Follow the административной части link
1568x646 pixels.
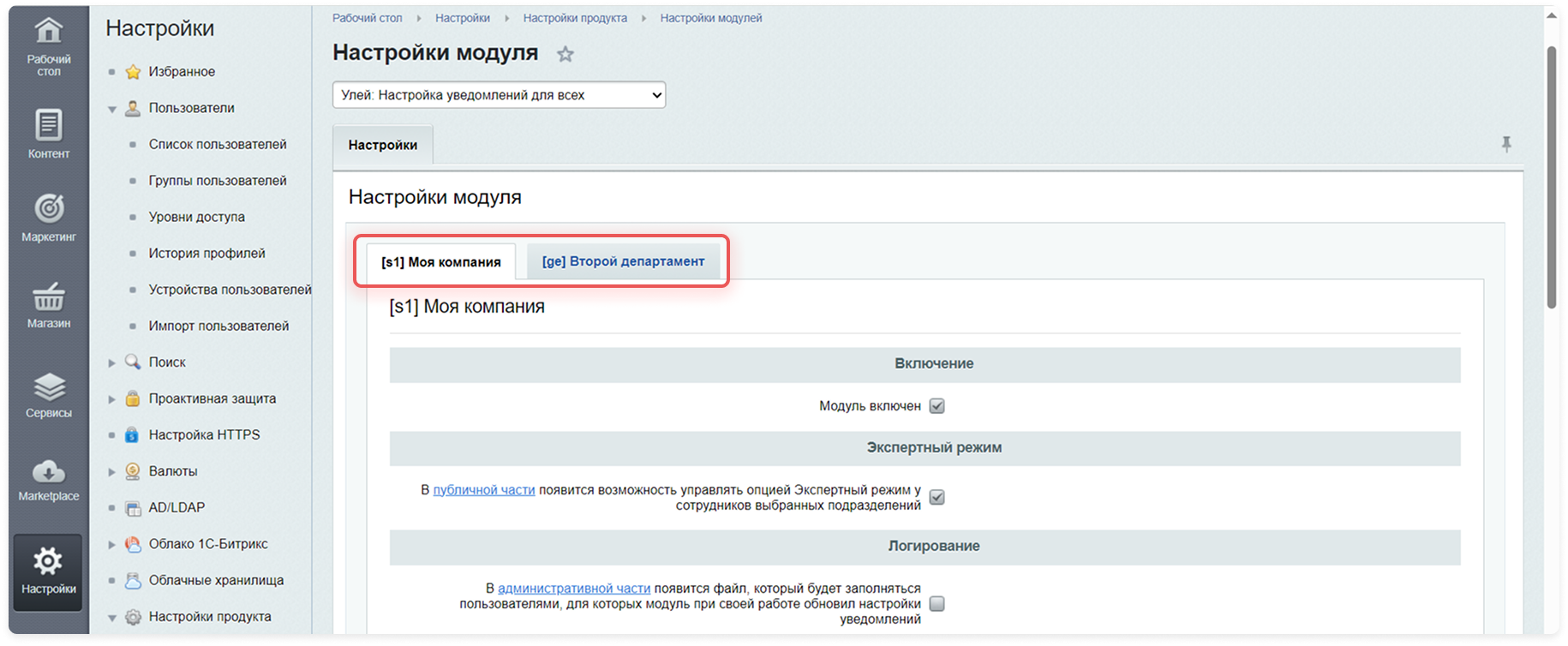click(573, 589)
